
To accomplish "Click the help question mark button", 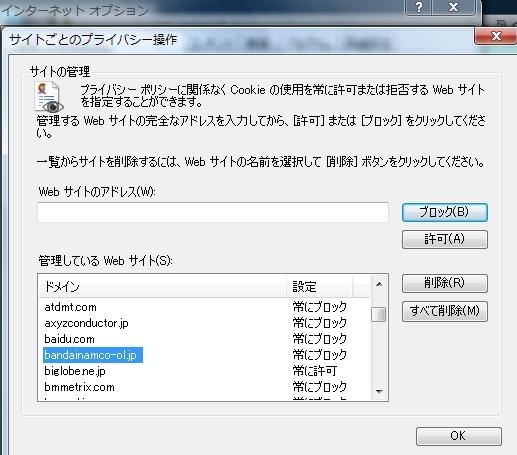I will click(x=419, y=7).
